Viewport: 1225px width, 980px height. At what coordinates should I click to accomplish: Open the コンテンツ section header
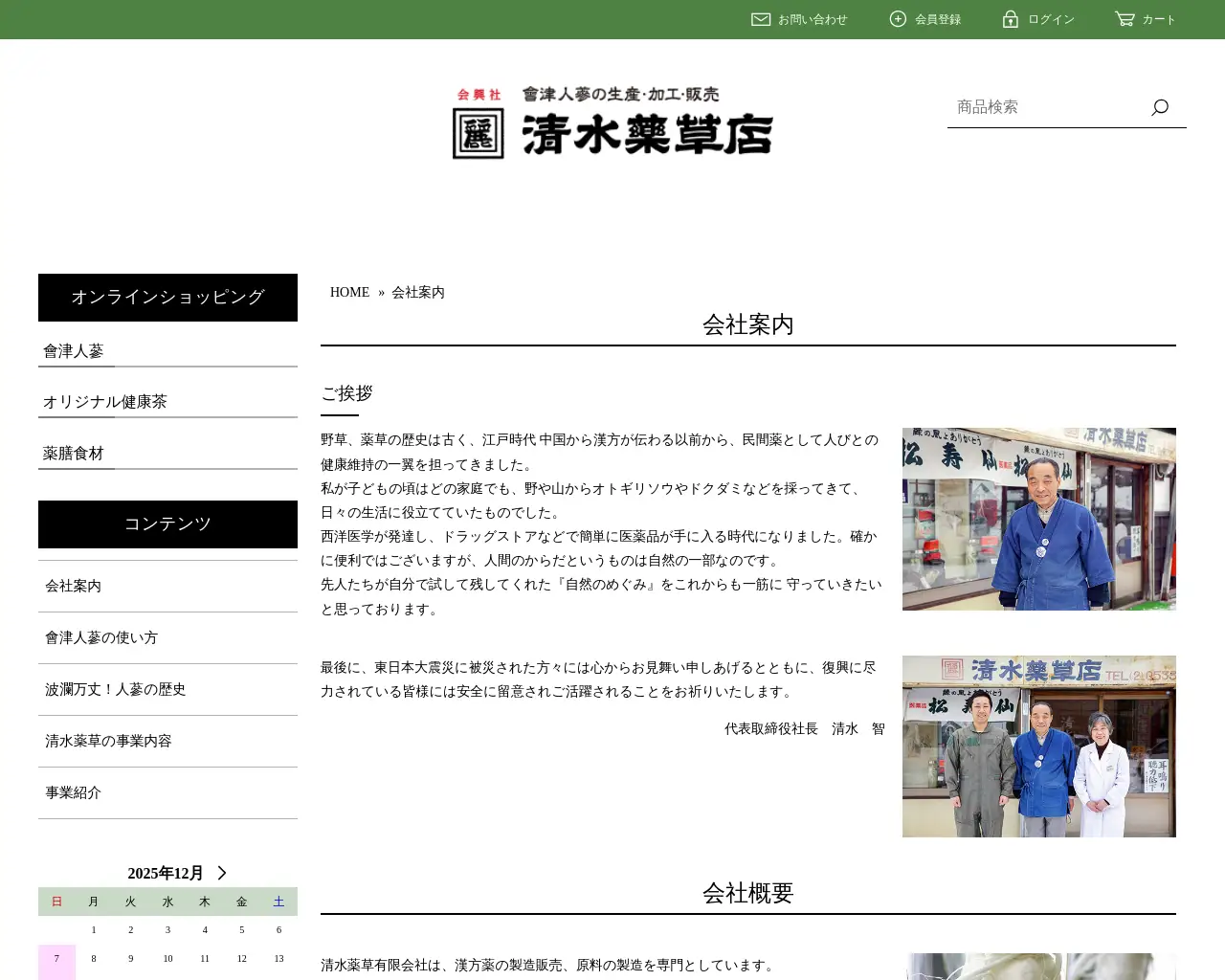click(167, 524)
